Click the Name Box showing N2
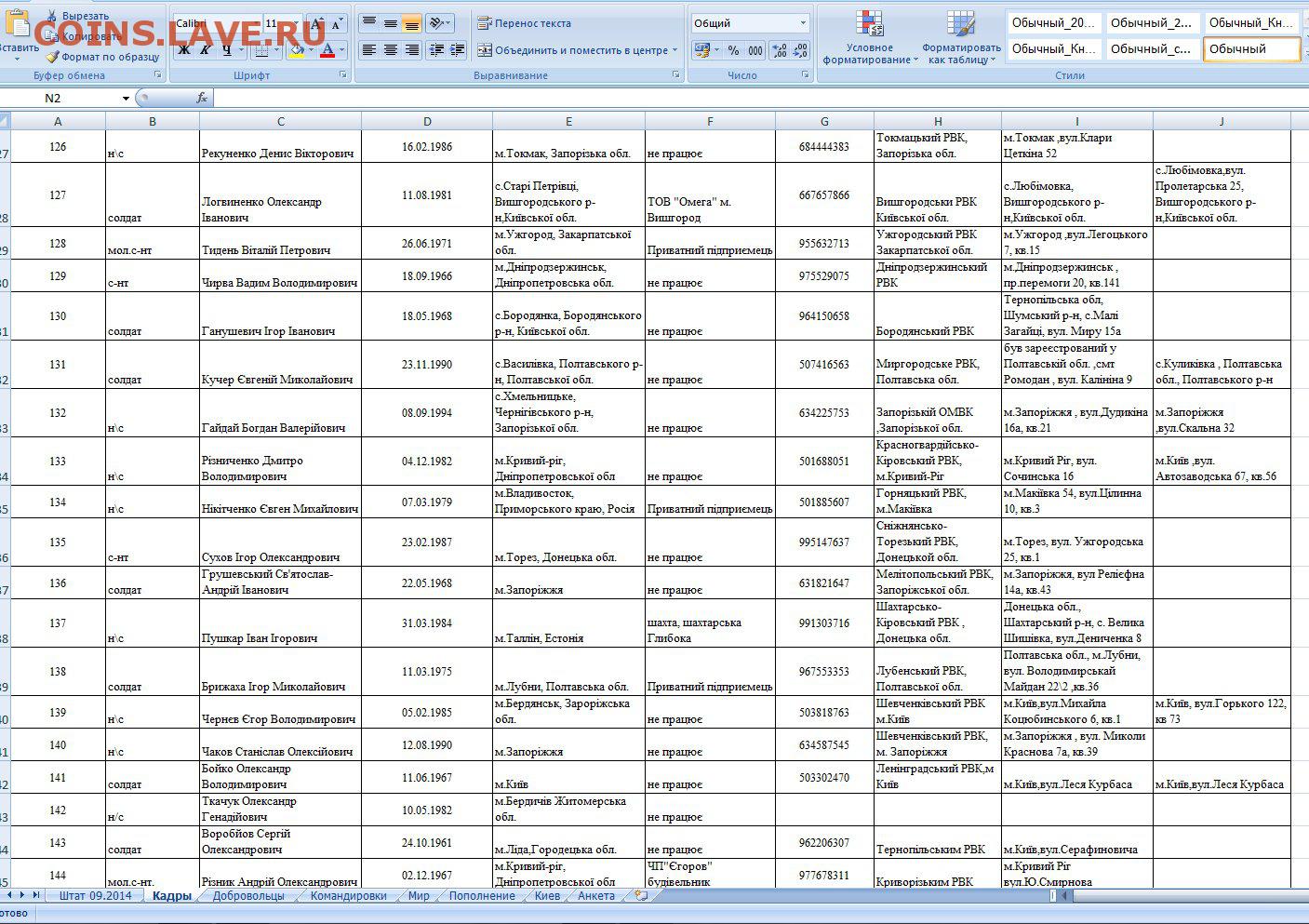This screenshot has height=924, width=1309. [60, 98]
